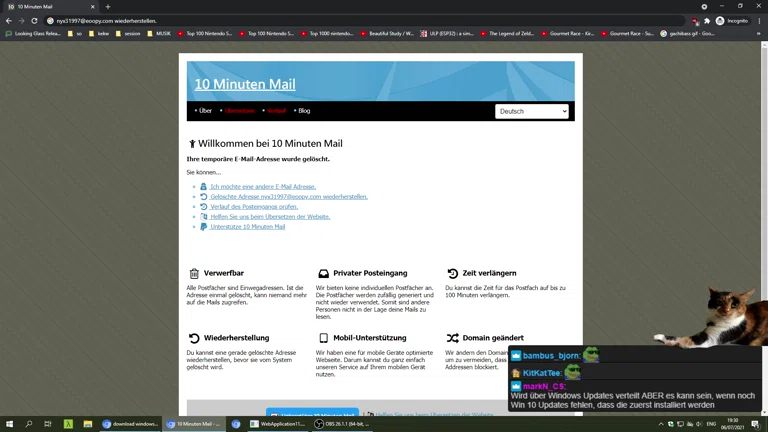Open the MUSIK bookmark folder

[x=159, y=34]
